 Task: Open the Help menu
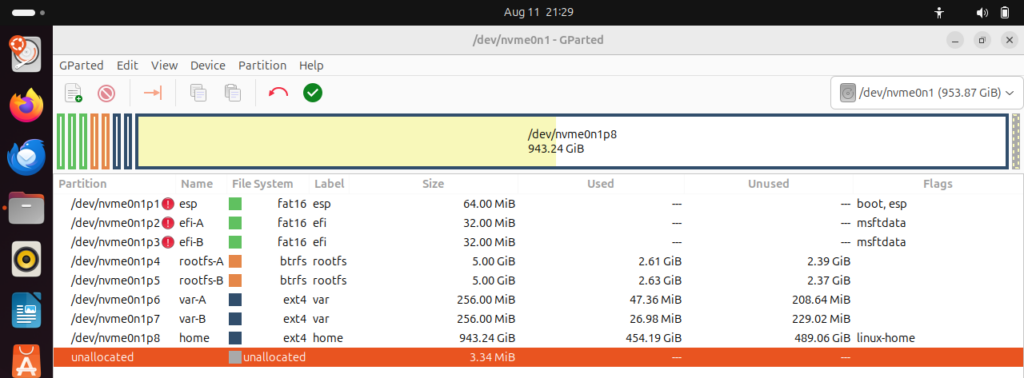click(312, 65)
